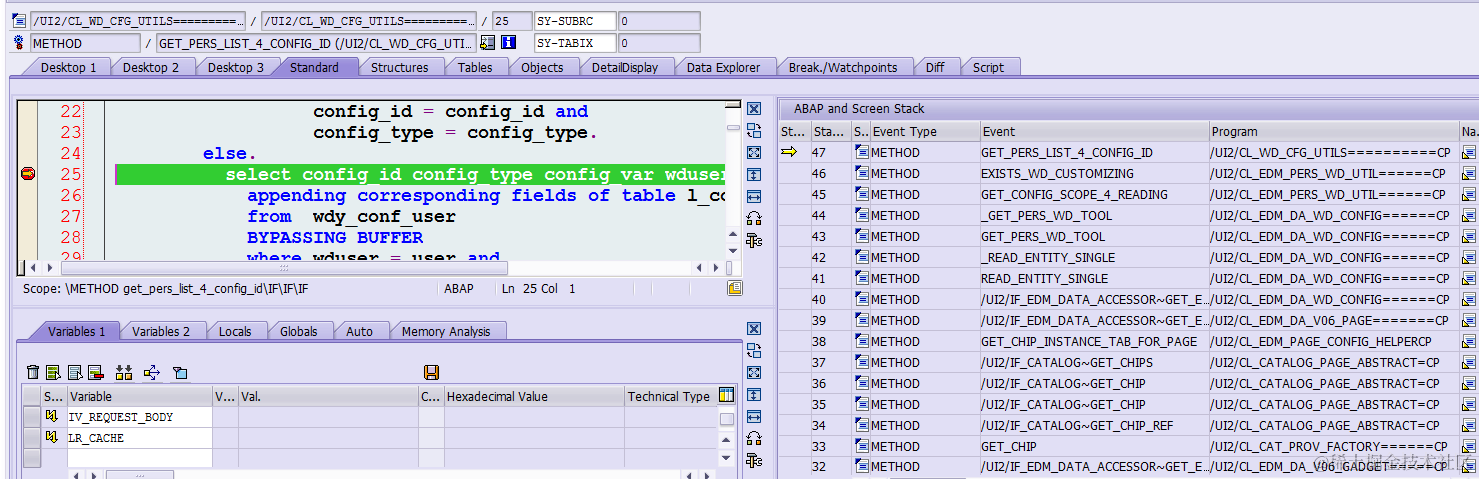Click the SY-TABIX variable name field

coord(575,43)
